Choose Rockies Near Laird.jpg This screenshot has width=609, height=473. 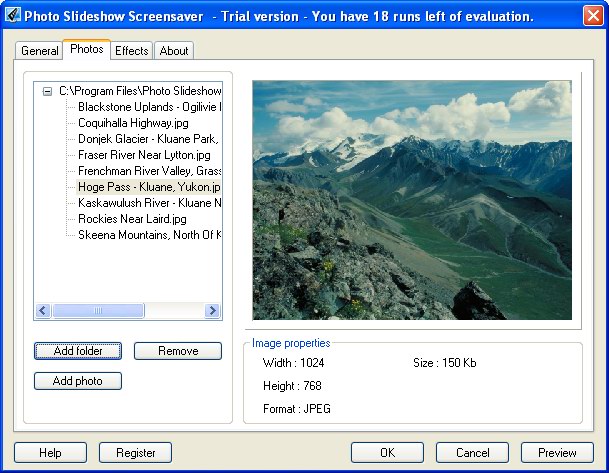(x=132, y=219)
